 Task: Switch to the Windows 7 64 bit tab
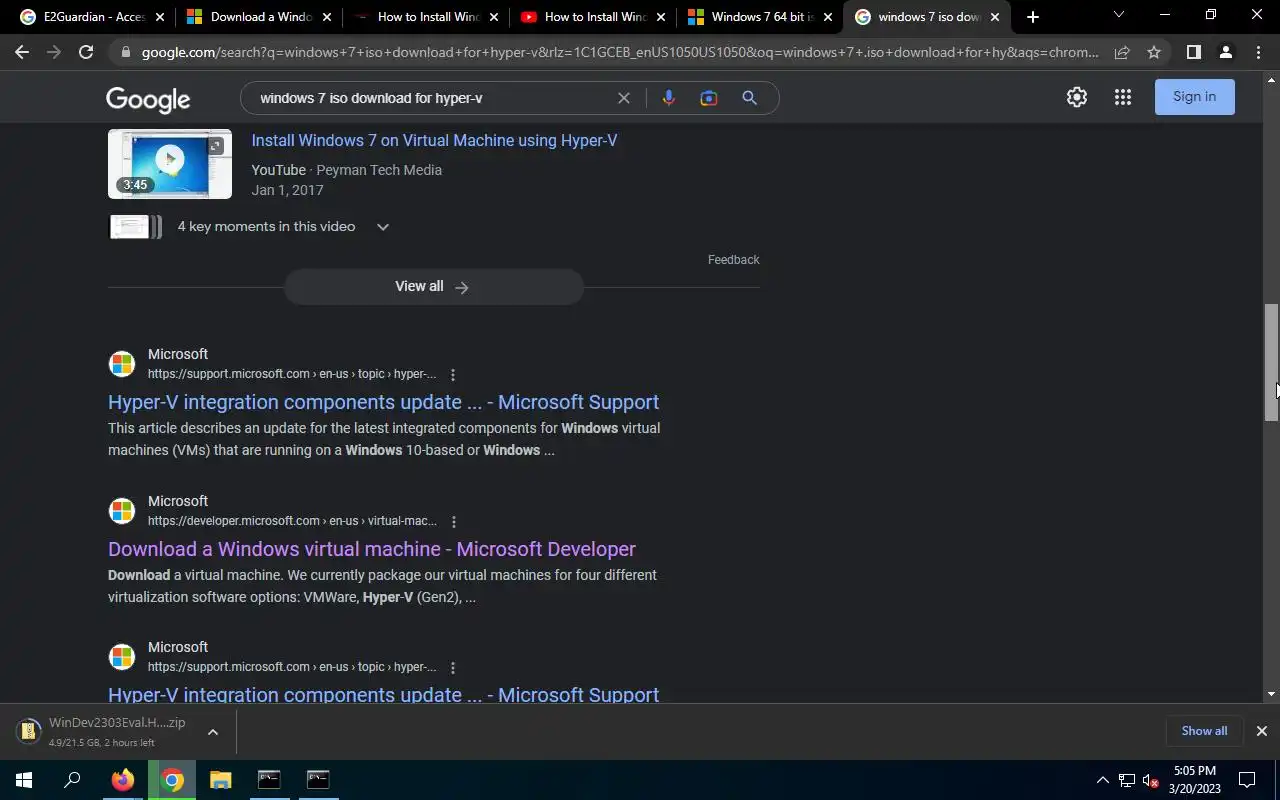click(x=760, y=17)
